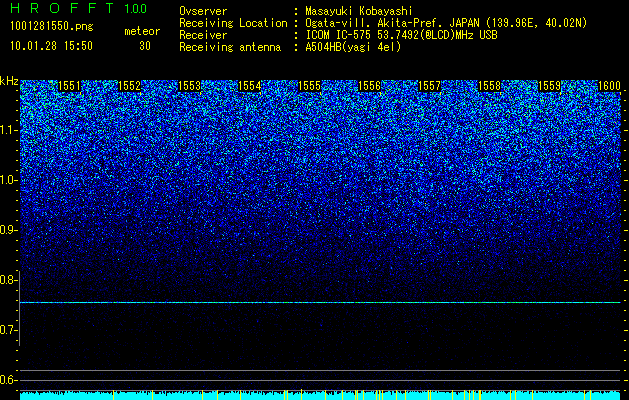Click the horizontal cyan carrier signal line
The width and height of the screenshot is (629, 400).
[x=320, y=302]
